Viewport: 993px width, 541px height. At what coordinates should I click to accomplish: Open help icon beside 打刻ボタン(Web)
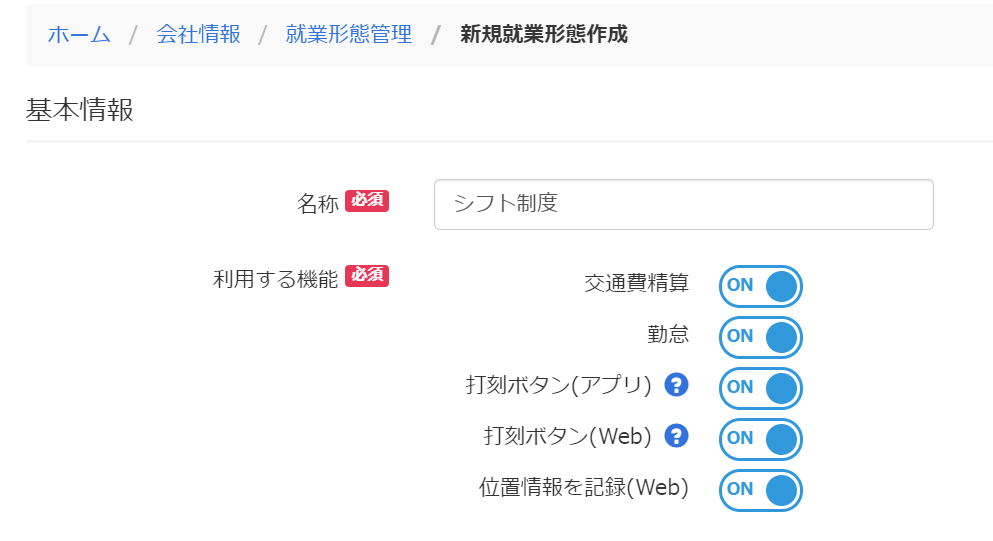coord(676,436)
